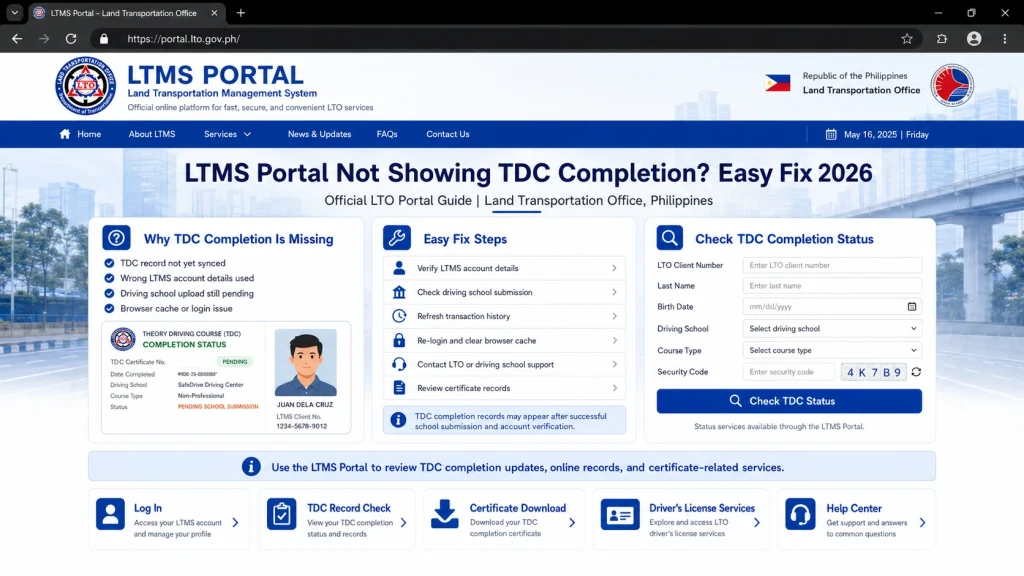This screenshot has height=576, width=1024.
Task: Click the question mark icon for Why TDC Missing
Action: [116, 238]
